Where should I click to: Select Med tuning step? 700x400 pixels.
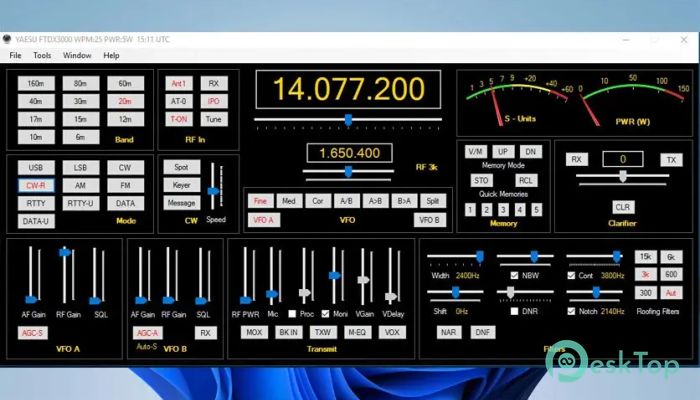click(289, 201)
